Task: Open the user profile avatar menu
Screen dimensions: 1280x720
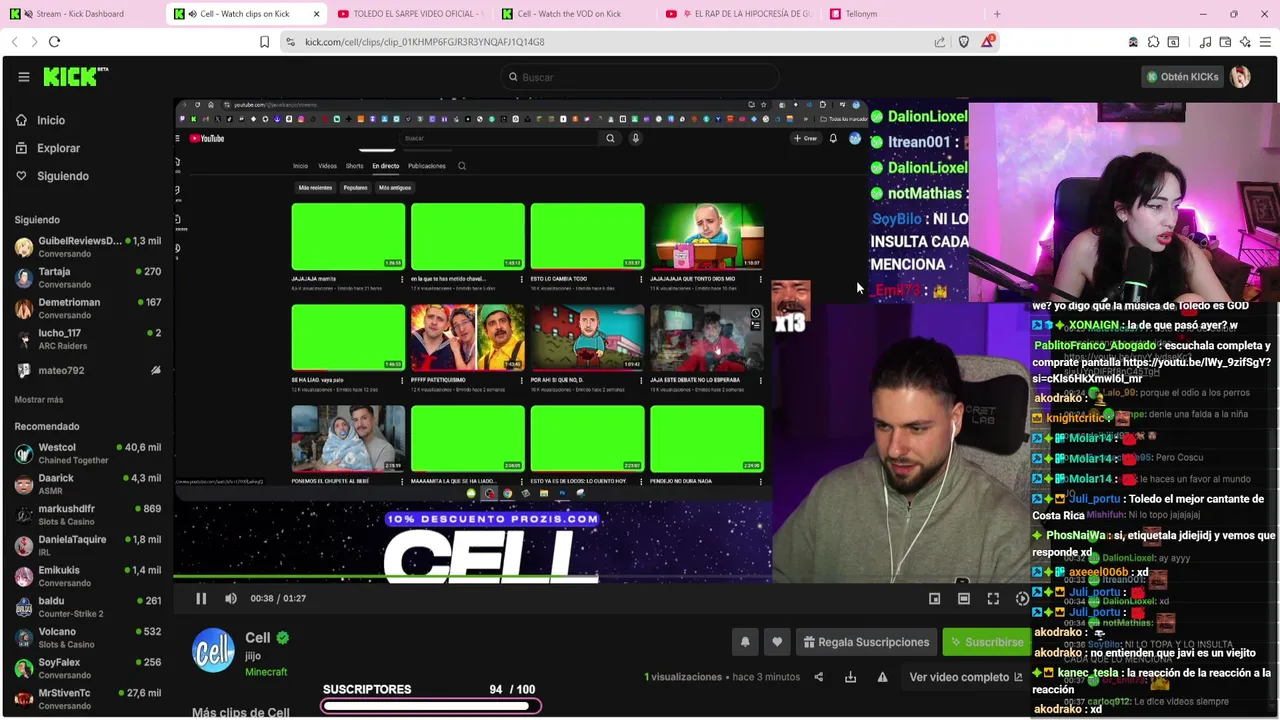Action: coord(1240,77)
